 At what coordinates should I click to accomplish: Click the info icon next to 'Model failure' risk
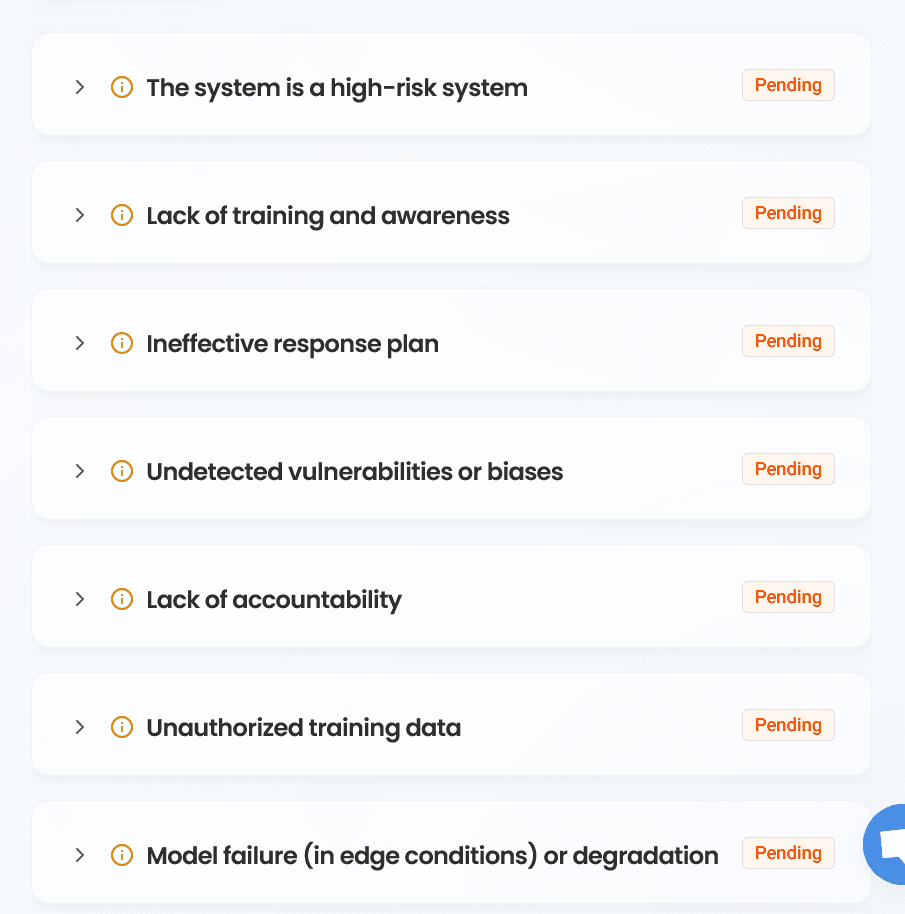pos(121,855)
